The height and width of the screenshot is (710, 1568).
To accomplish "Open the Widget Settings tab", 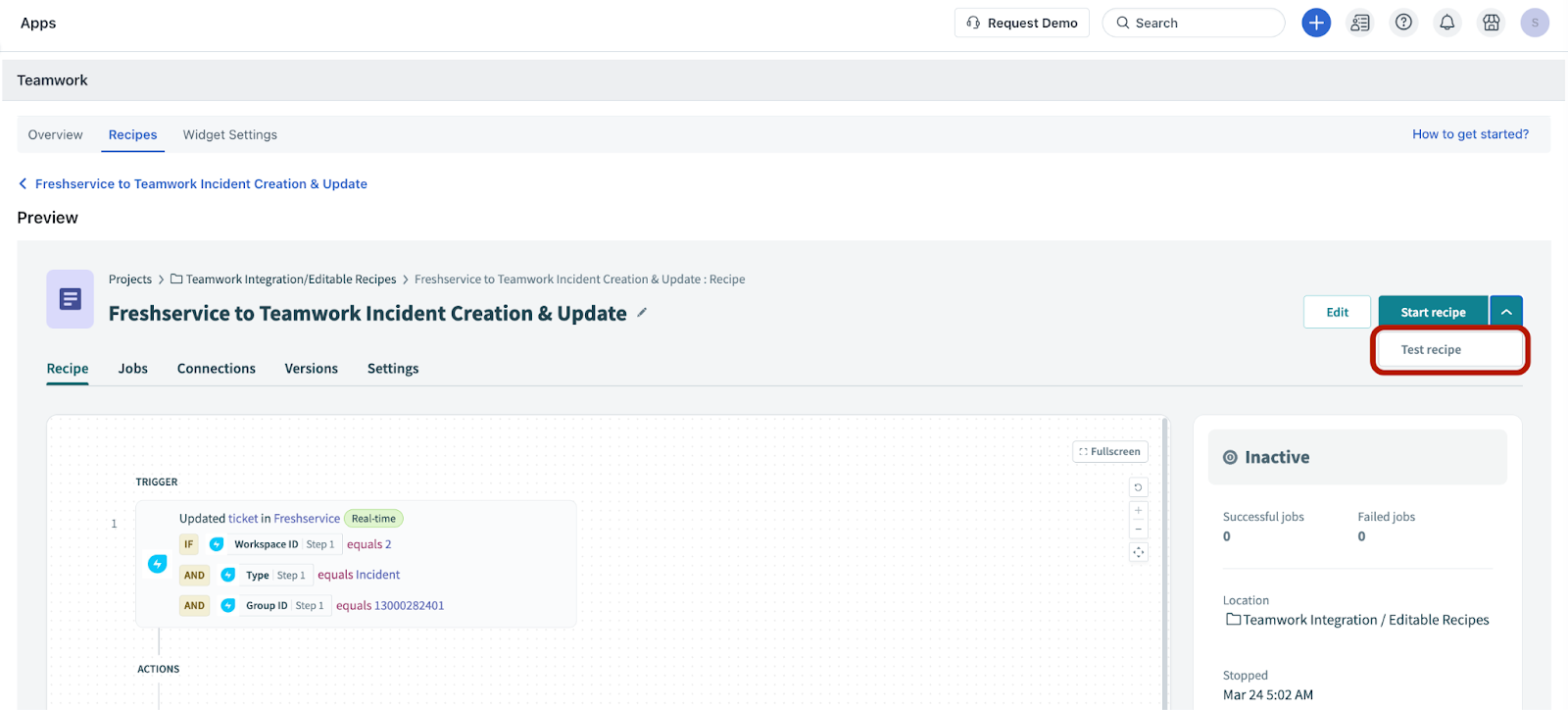I will coord(230,134).
